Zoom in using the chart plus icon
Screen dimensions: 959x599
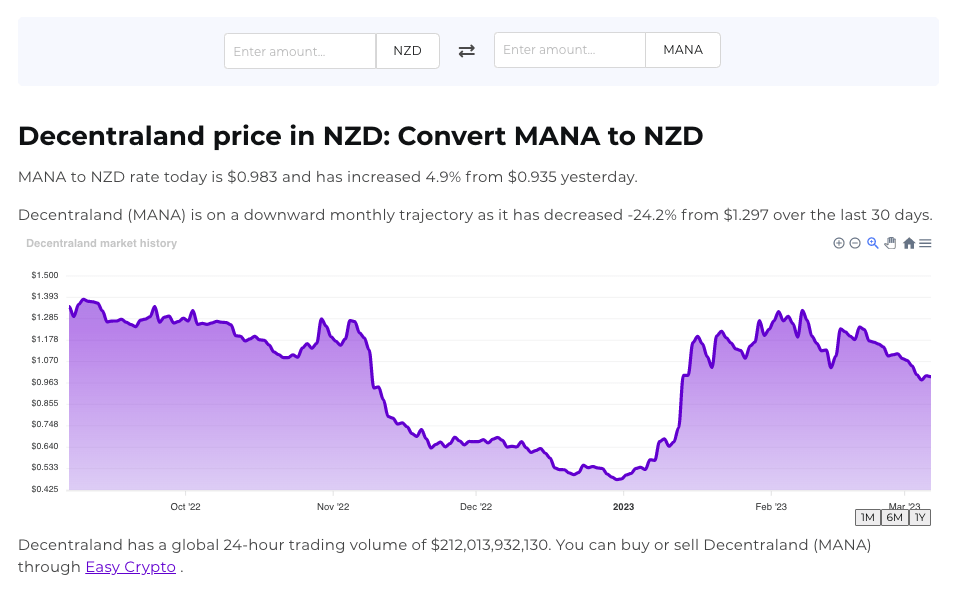coord(839,243)
